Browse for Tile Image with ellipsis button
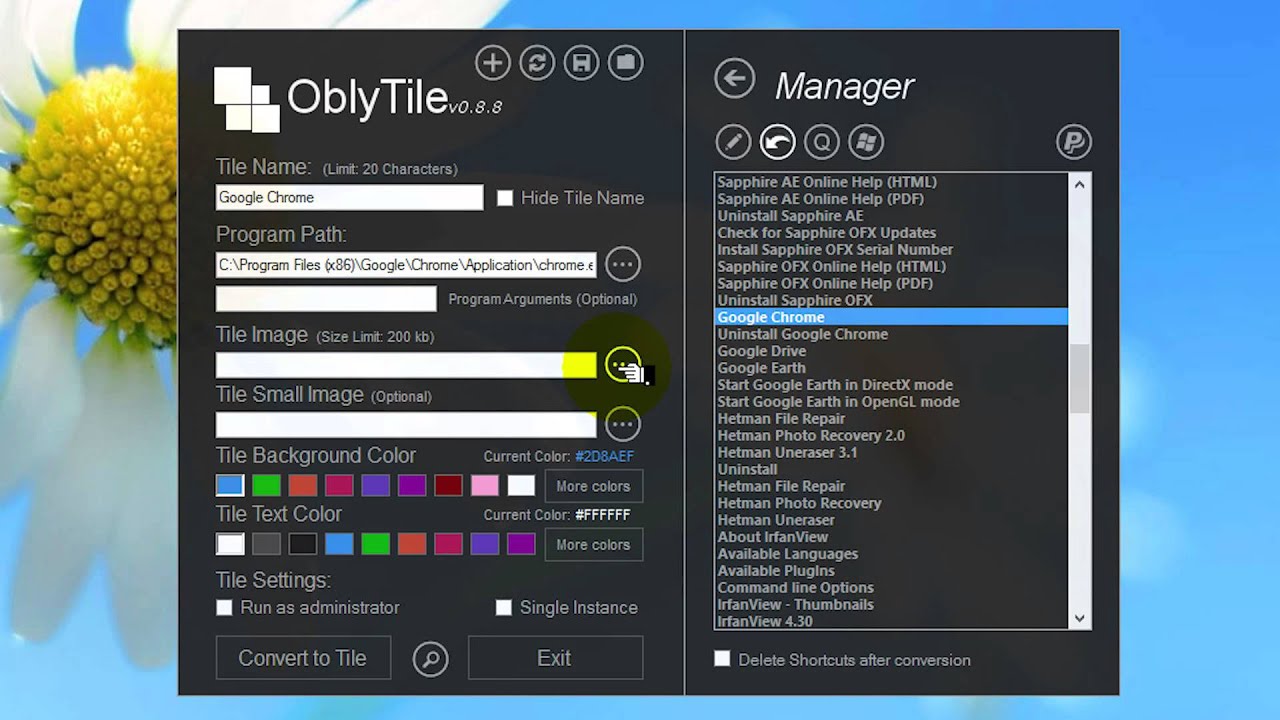Image resolution: width=1280 pixels, height=720 pixels. point(623,364)
